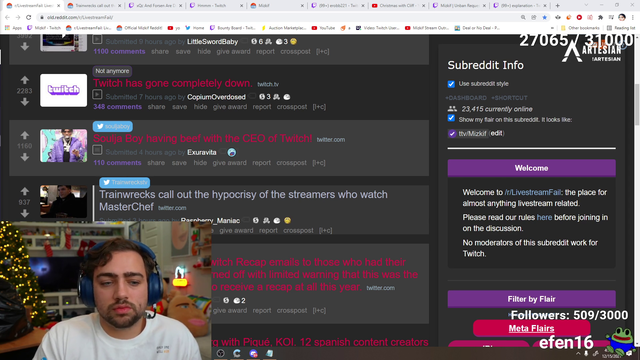Upvote the Trainwrecks MasterChef post

coord(24,191)
